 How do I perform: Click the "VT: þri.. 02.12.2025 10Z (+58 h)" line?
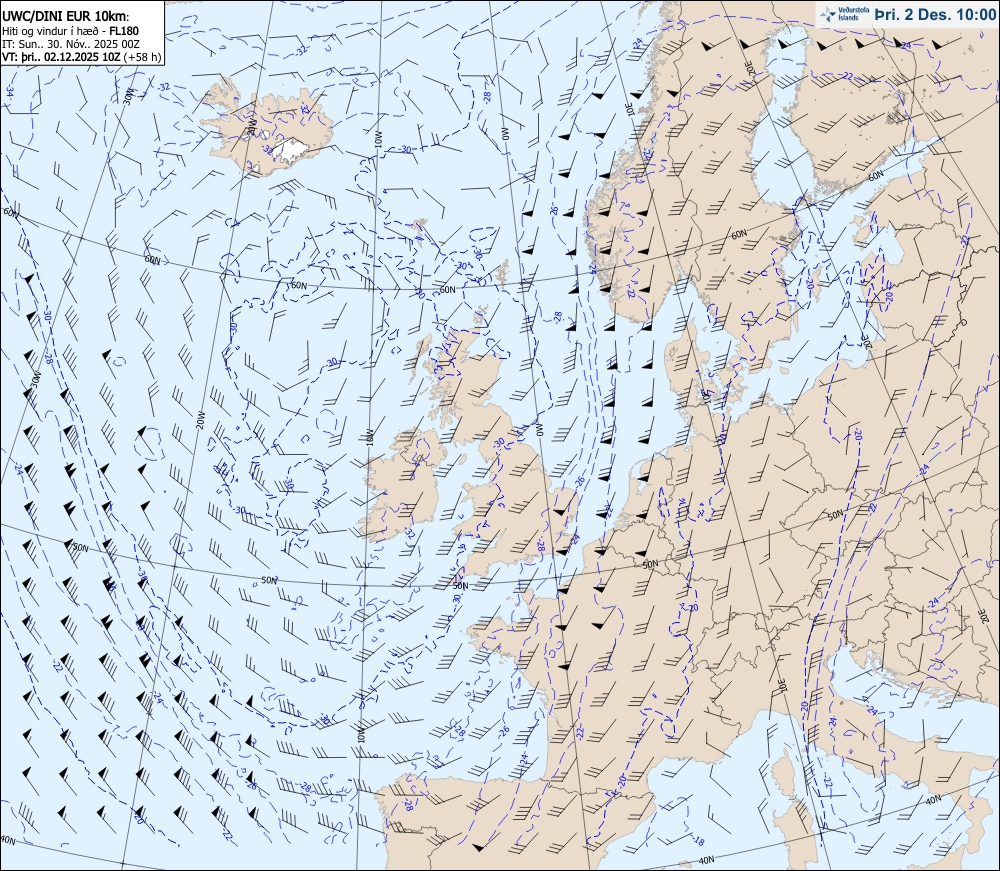click(x=82, y=56)
